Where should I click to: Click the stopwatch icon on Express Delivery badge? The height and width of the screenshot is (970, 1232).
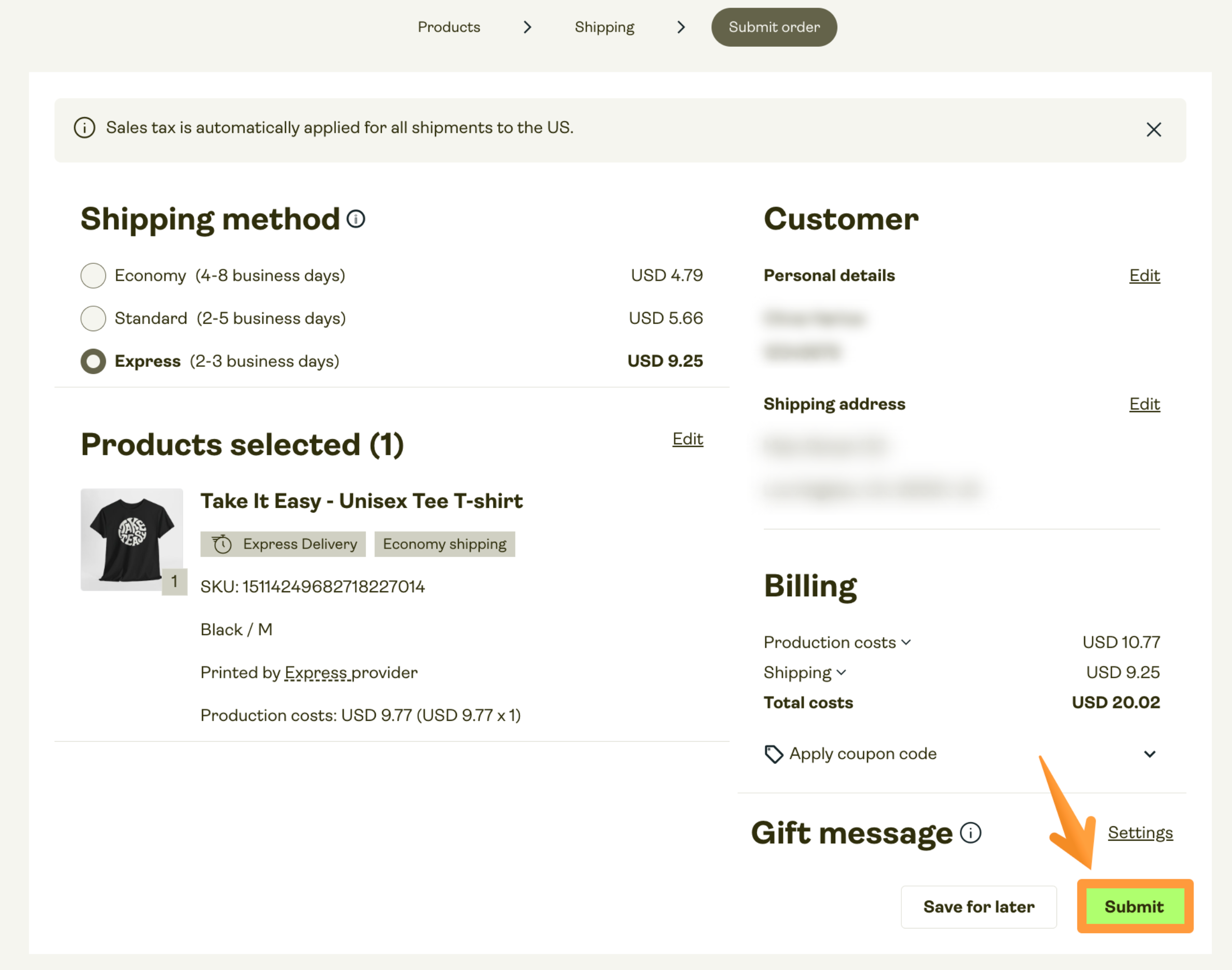[x=222, y=543]
